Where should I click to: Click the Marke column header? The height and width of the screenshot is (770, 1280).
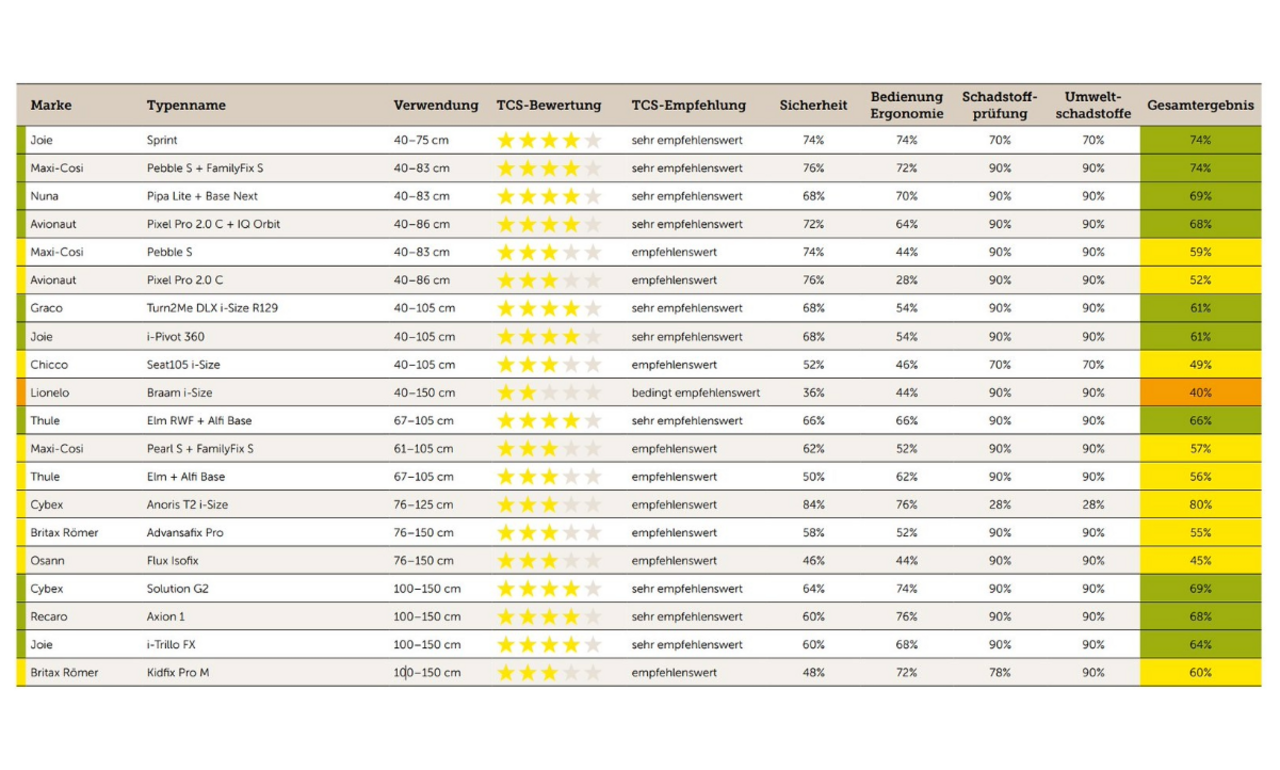click(51, 105)
